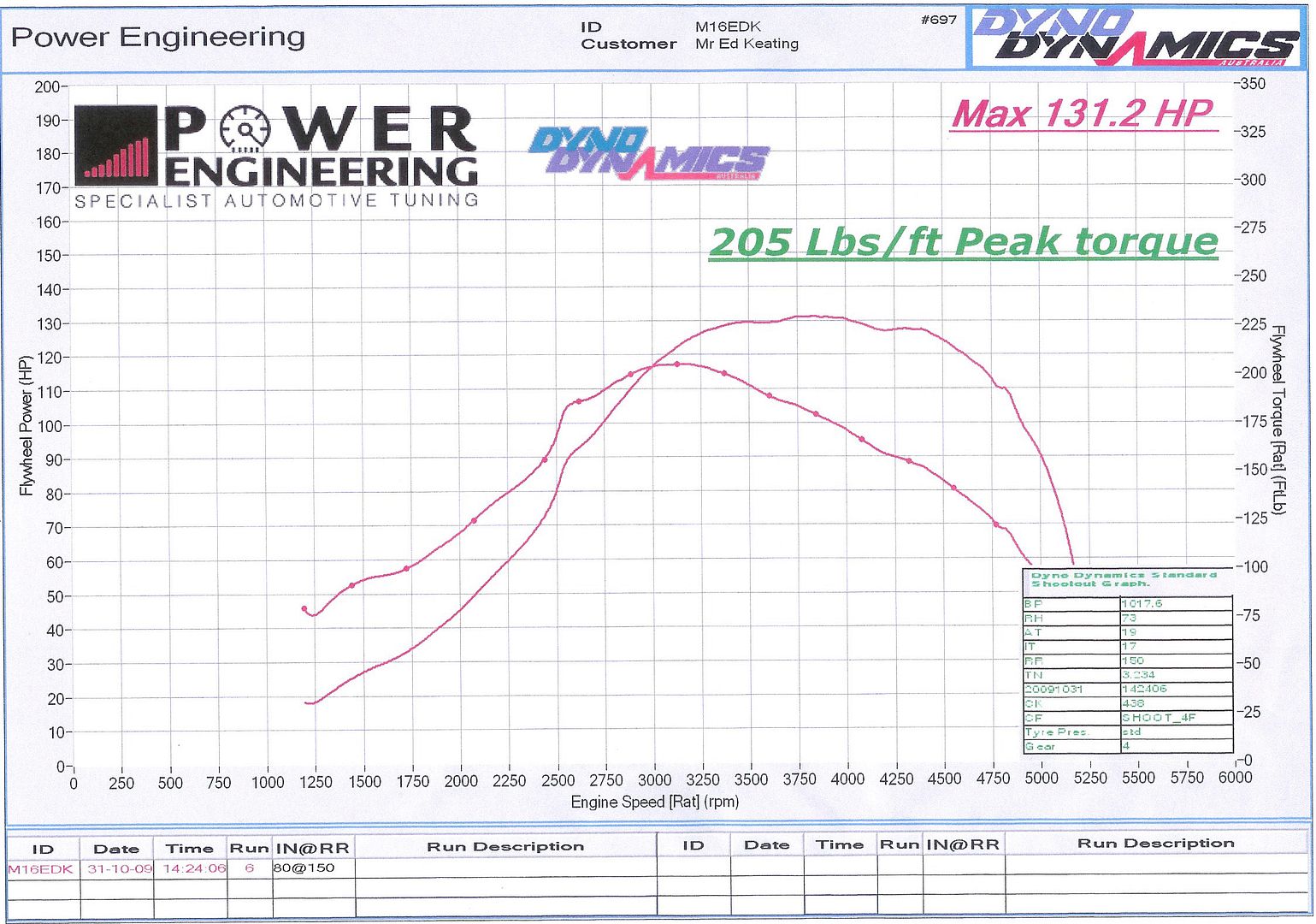Viewport: 1316px width, 924px height.
Task: Select the AT value '19' in the shootout box
Action: point(1129,632)
